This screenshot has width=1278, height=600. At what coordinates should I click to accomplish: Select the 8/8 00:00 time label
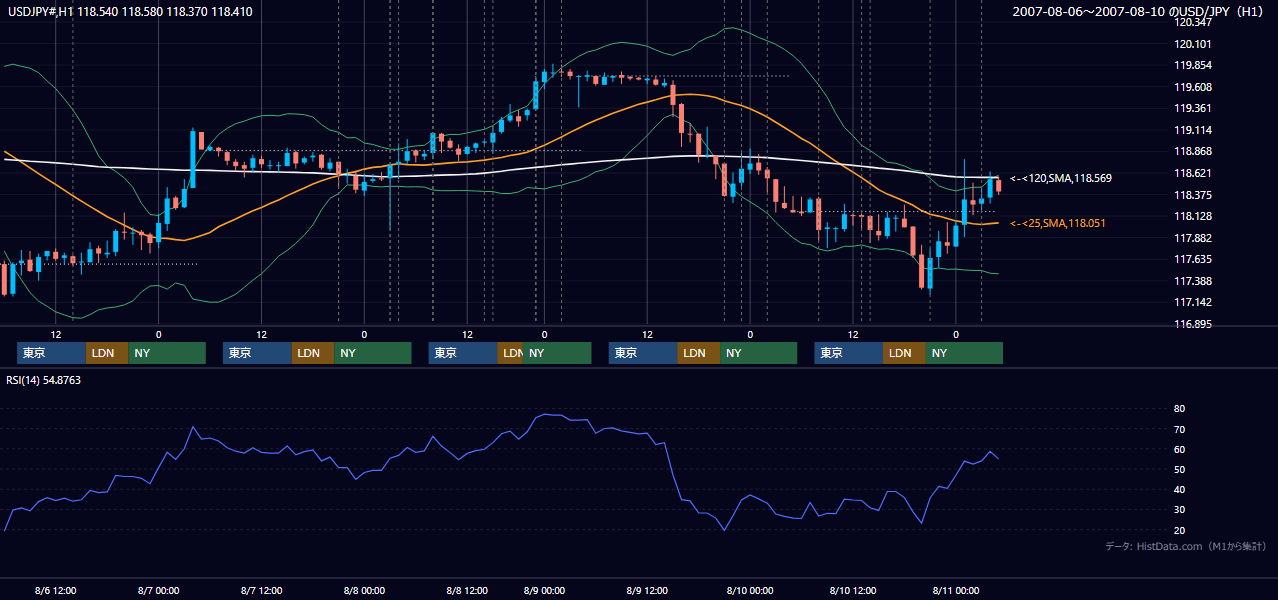point(364,590)
